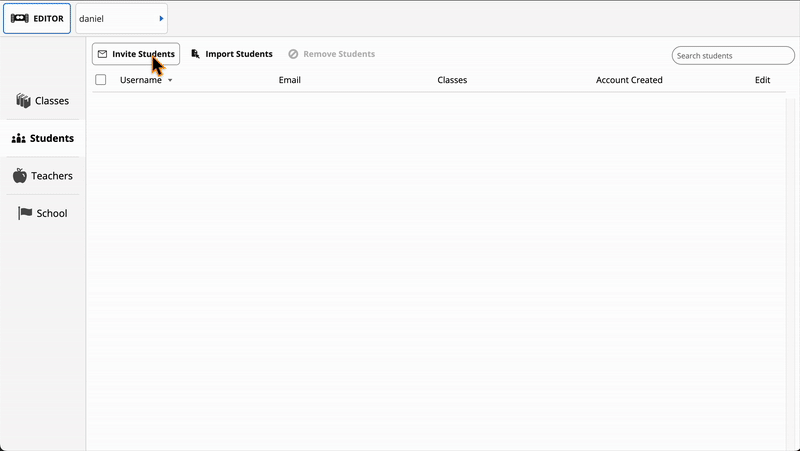Viewport: 800px width, 451px height.
Task: Toggle the Username sort arrow
Action: tap(170, 80)
